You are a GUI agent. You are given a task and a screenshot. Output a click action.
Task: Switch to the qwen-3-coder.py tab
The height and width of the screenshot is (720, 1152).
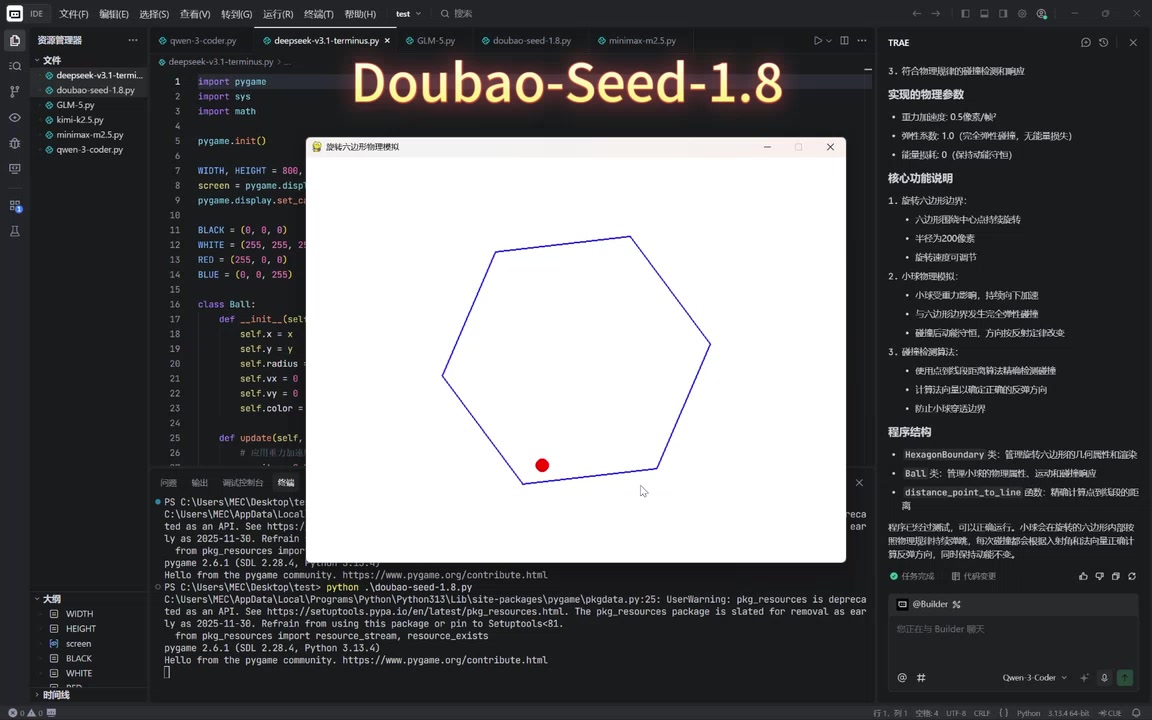pyautogui.click(x=203, y=40)
